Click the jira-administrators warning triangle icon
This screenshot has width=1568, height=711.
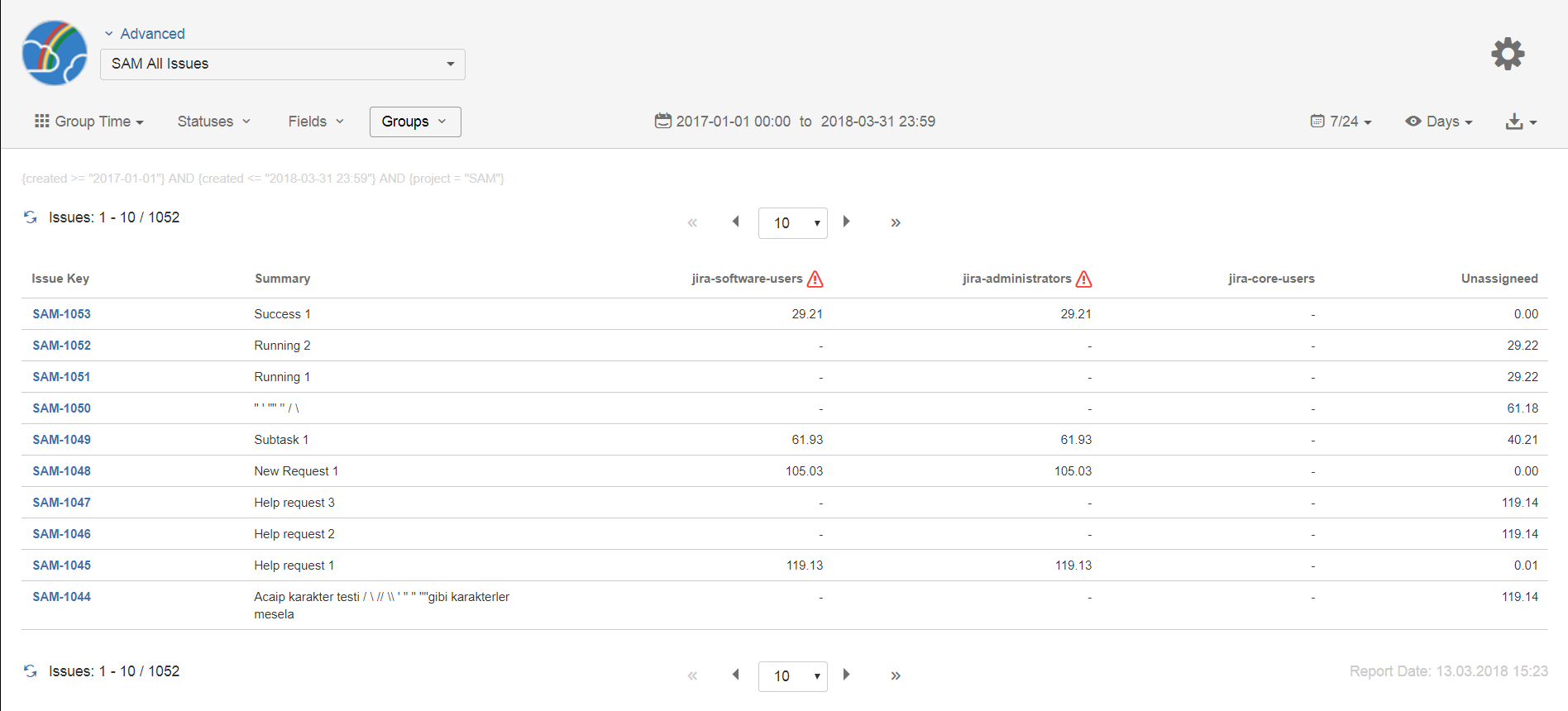click(1083, 279)
